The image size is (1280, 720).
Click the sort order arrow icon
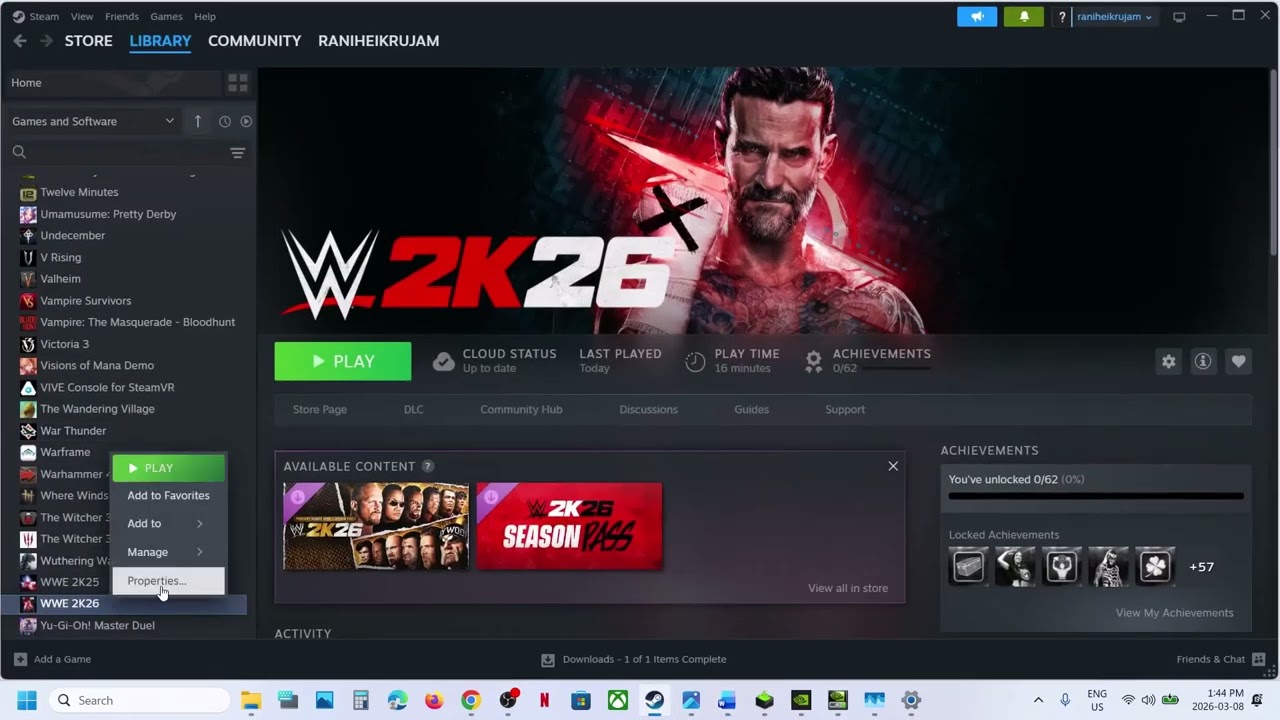tap(198, 121)
